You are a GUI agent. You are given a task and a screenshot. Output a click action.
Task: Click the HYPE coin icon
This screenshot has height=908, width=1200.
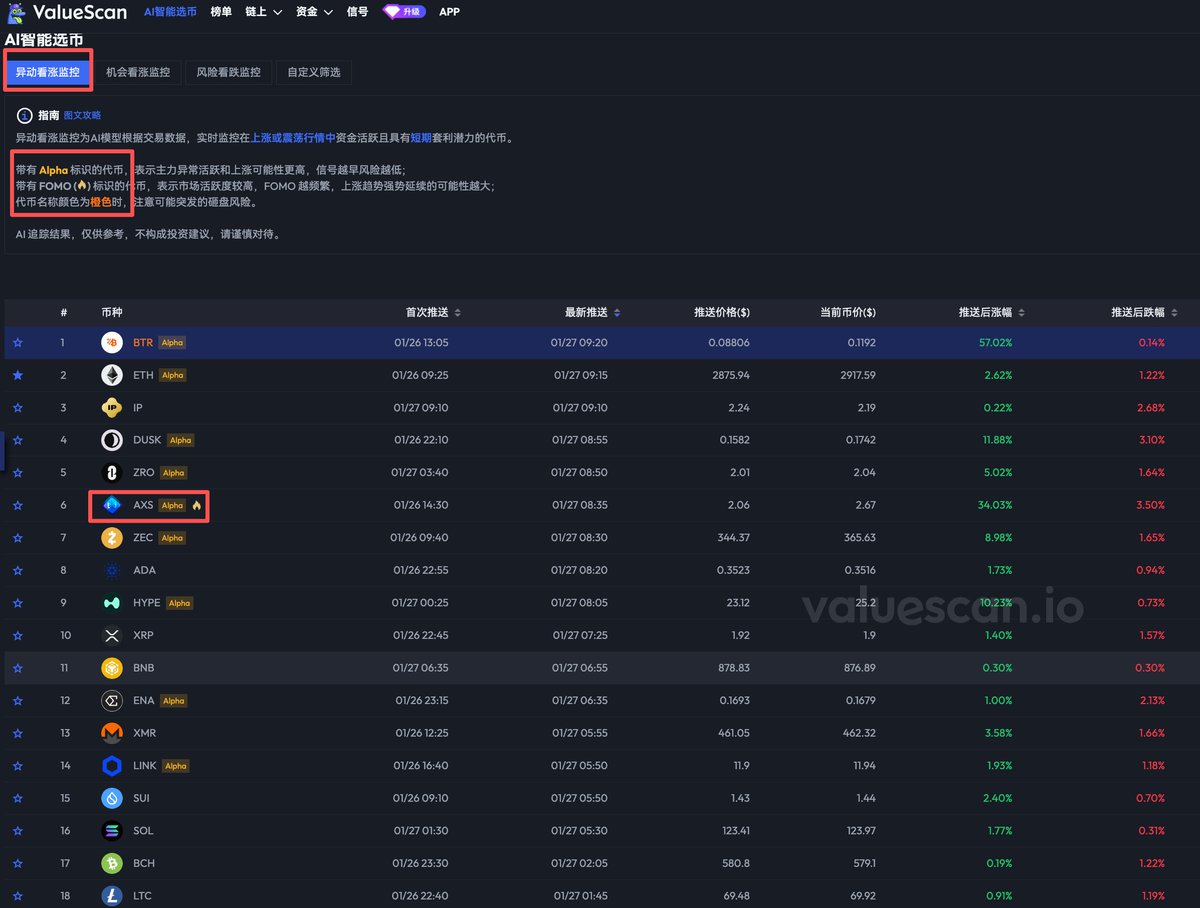click(x=112, y=603)
